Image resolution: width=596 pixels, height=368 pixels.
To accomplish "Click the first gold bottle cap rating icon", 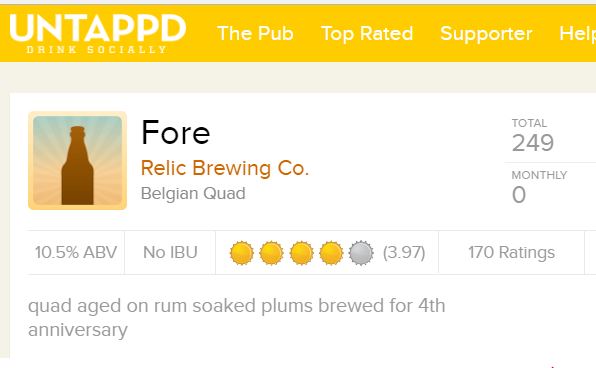I will pyautogui.click(x=242, y=253).
